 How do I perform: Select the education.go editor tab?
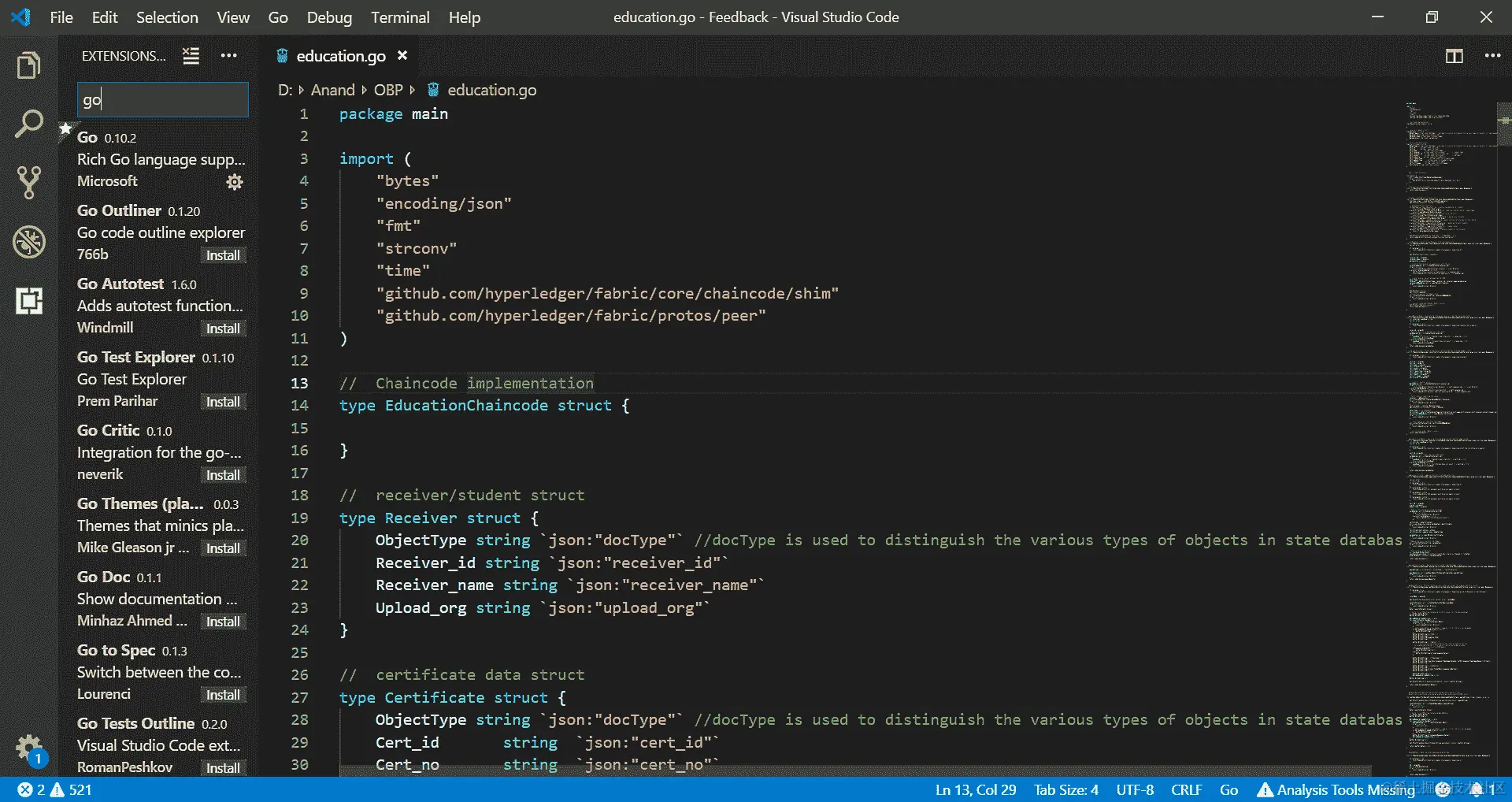tap(341, 56)
